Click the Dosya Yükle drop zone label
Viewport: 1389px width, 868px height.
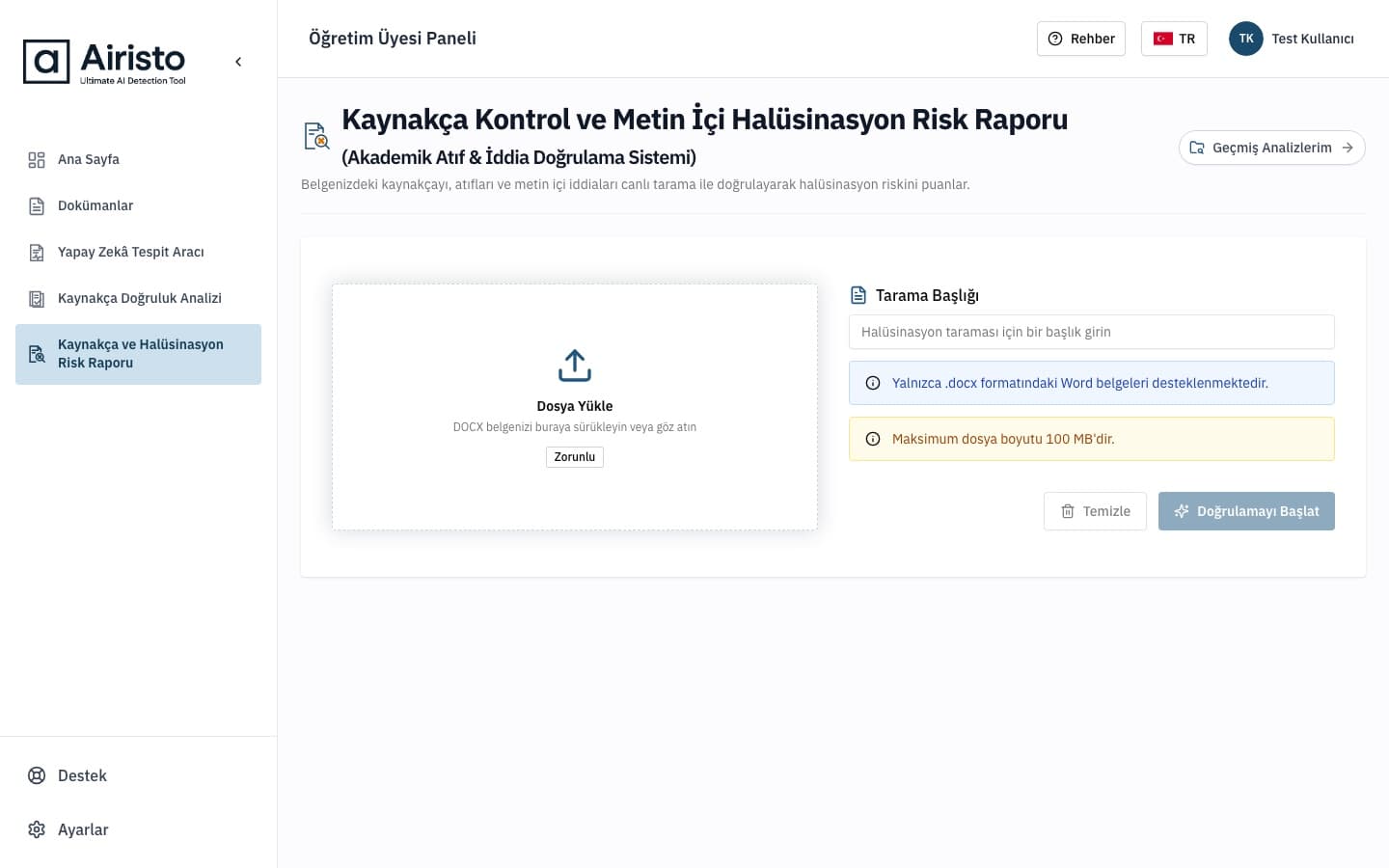pos(575,406)
